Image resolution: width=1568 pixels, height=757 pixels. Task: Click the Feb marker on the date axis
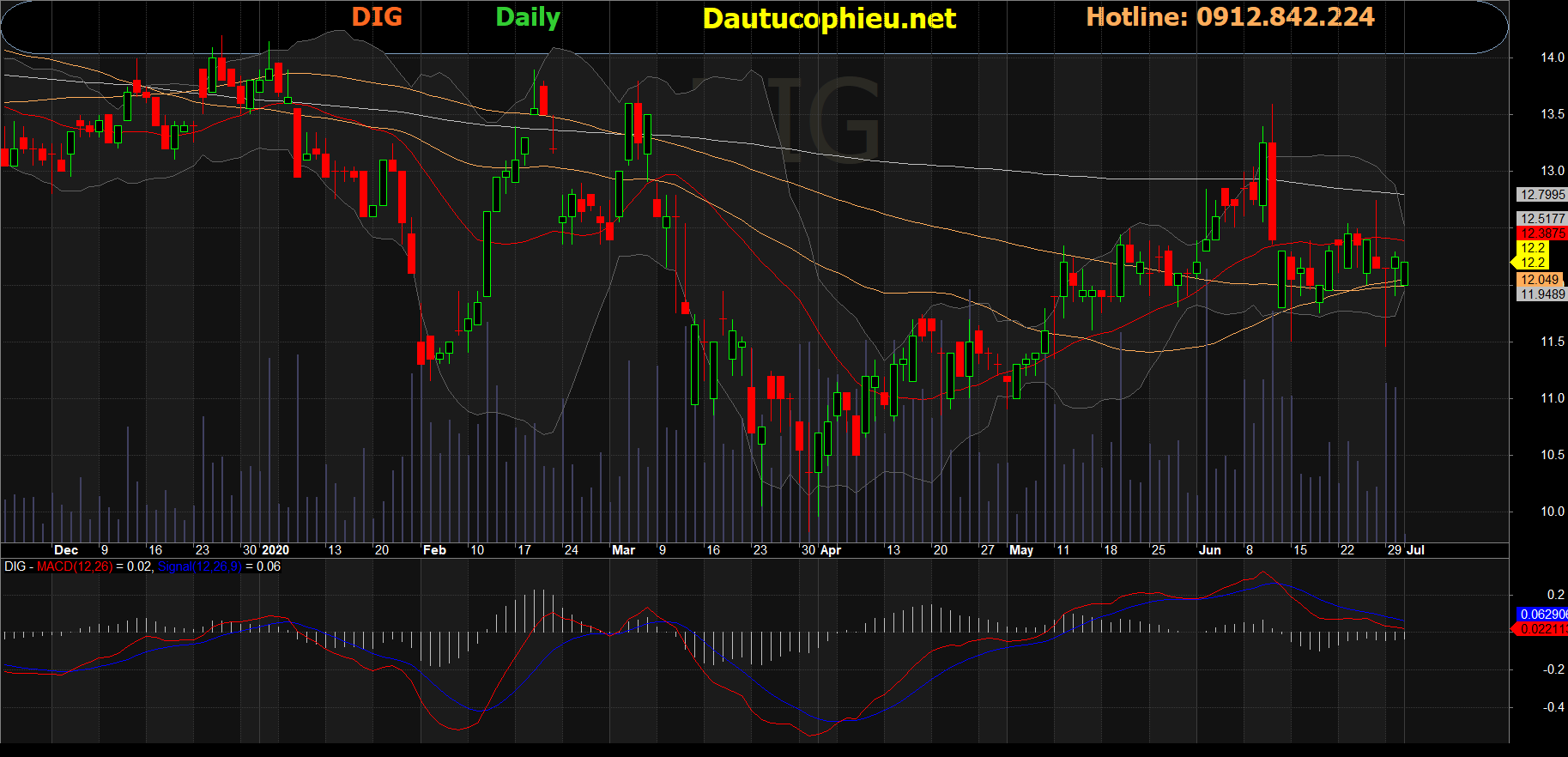click(x=434, y=550)
